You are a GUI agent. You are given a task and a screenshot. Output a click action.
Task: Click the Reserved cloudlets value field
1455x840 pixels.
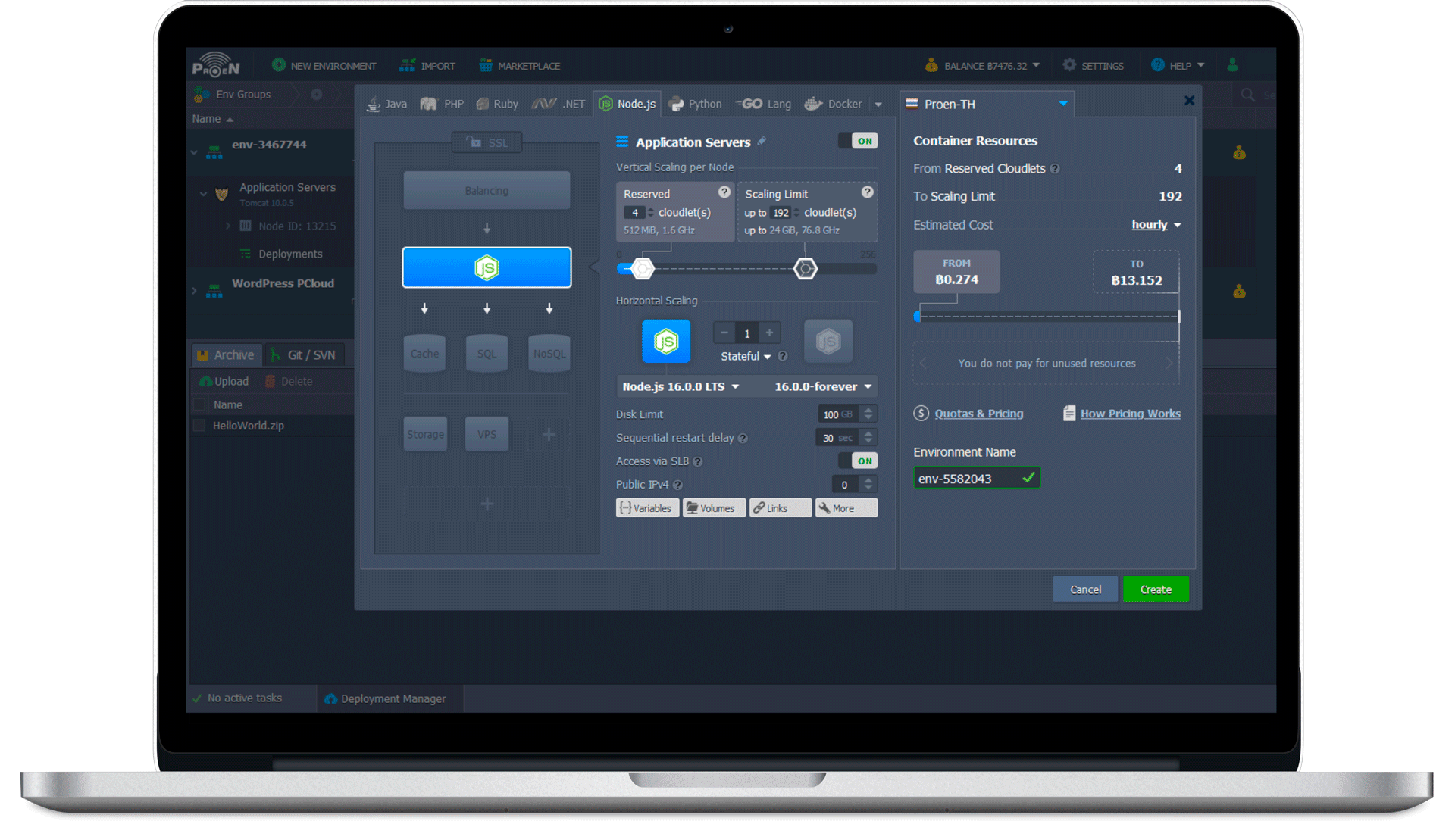tap(635, 213)
